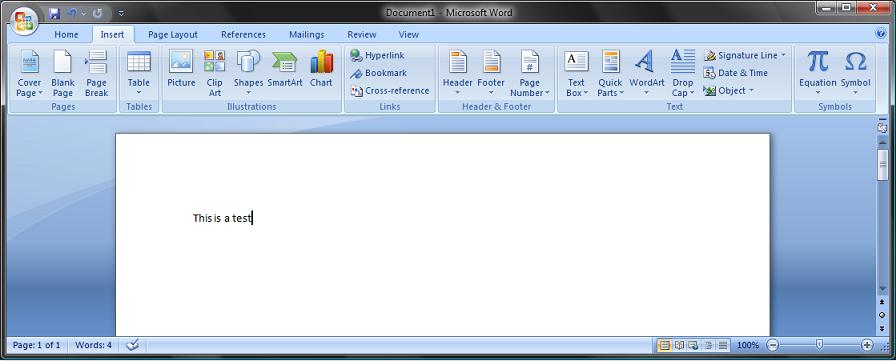Switch to the Page Layout tab

point(173,35)
